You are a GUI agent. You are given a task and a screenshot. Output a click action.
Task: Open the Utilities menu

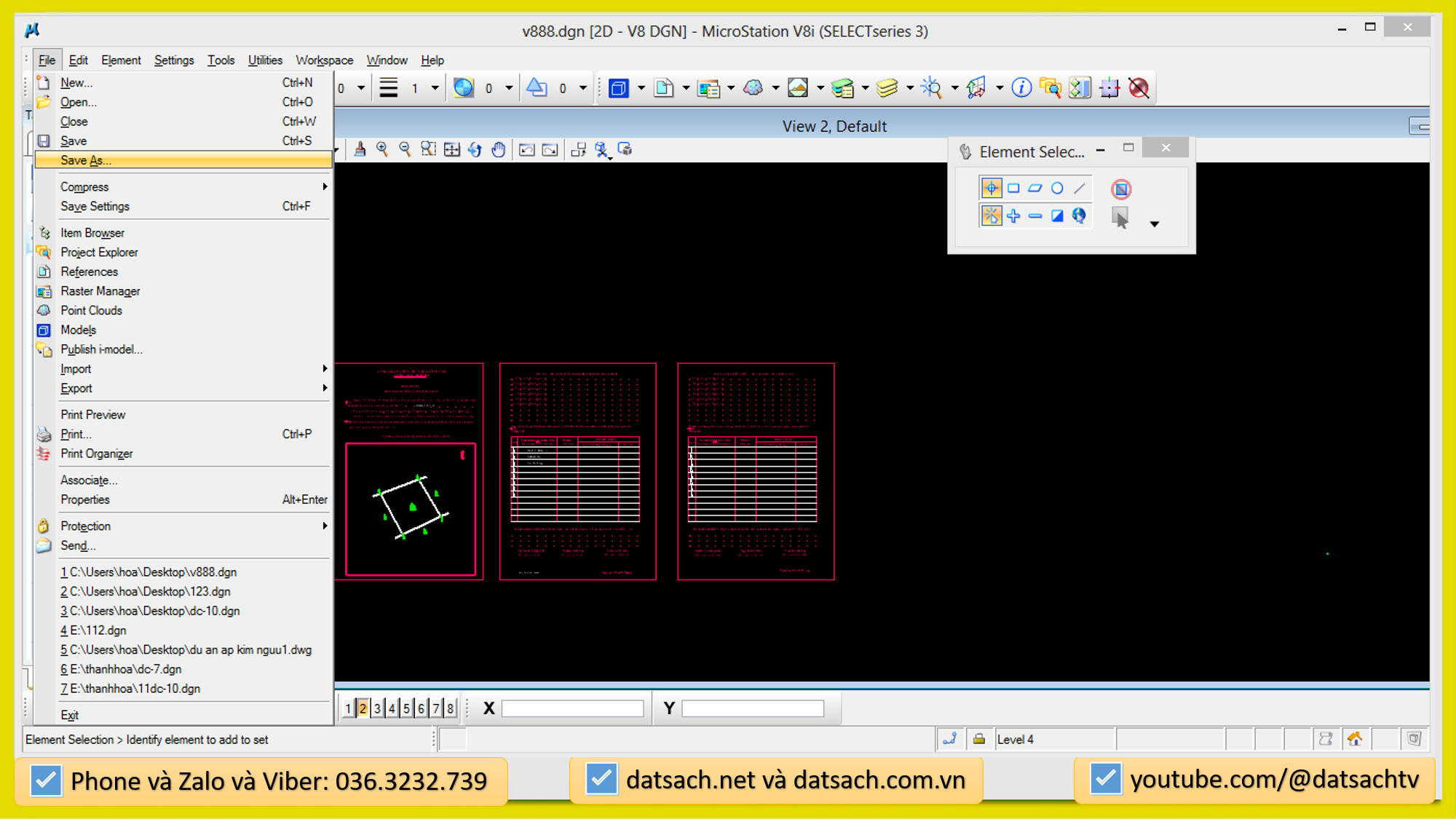265,60
